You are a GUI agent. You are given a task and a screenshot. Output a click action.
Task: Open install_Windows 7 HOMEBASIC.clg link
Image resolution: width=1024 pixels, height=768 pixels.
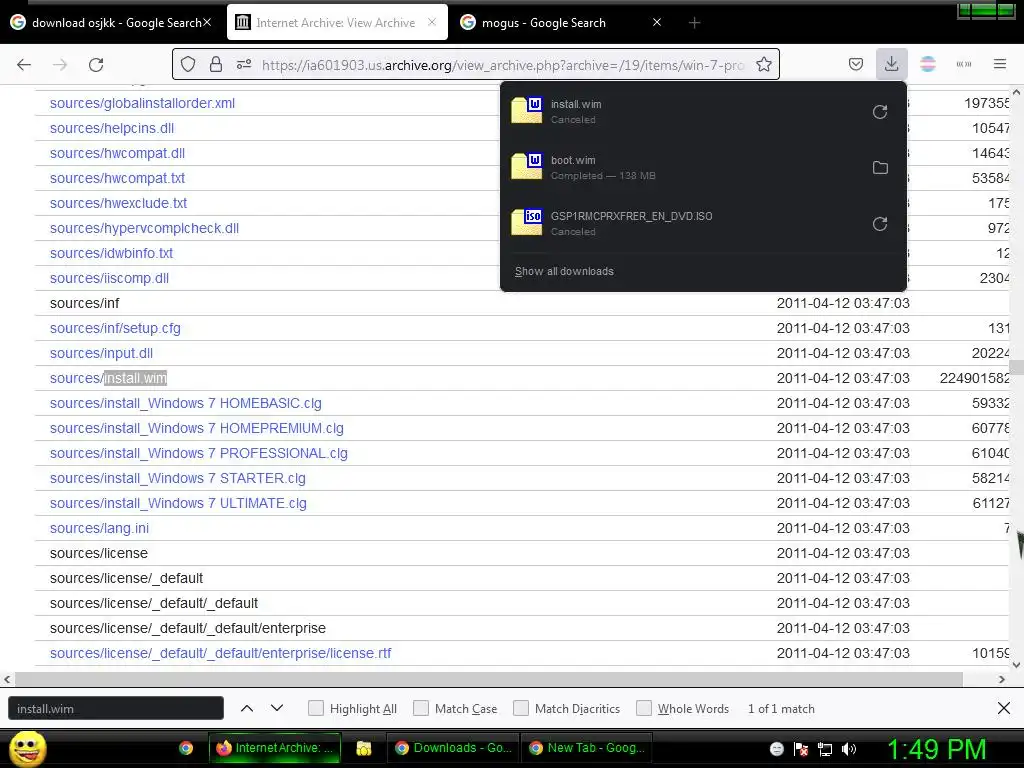(x=185, y=404)
